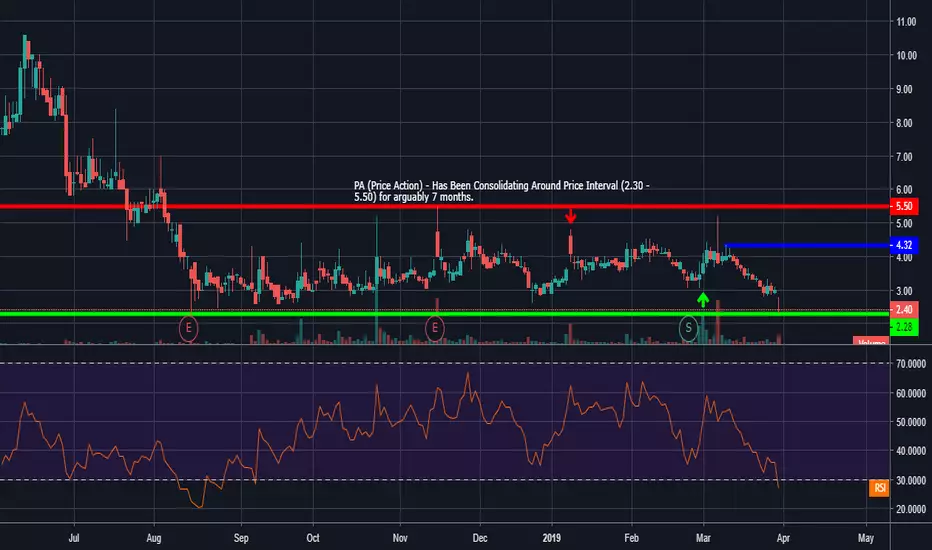This screenshot has width=932, height=550.
Task: Click 3.00 on the price scale
Action: (x=905, y=291)
